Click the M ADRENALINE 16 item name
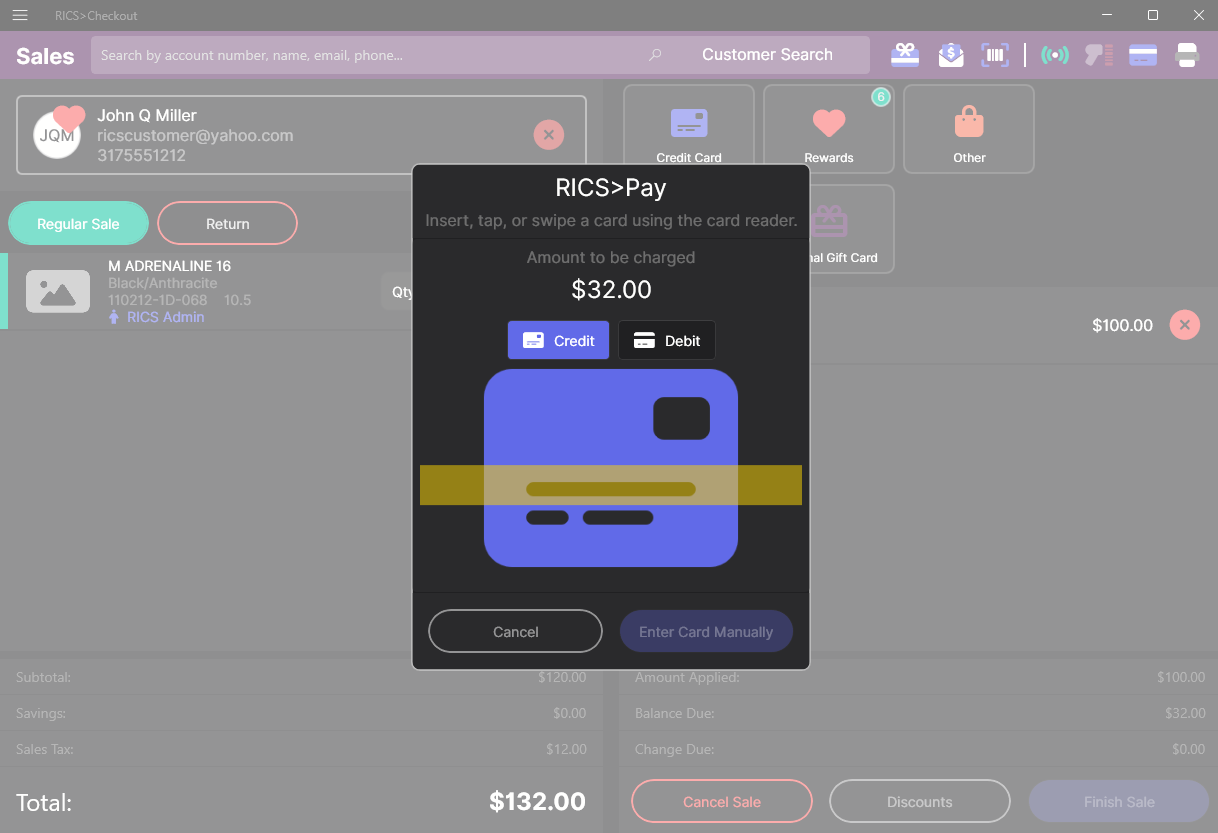Viewport: 1218px width, 833px height. (169, 266)
